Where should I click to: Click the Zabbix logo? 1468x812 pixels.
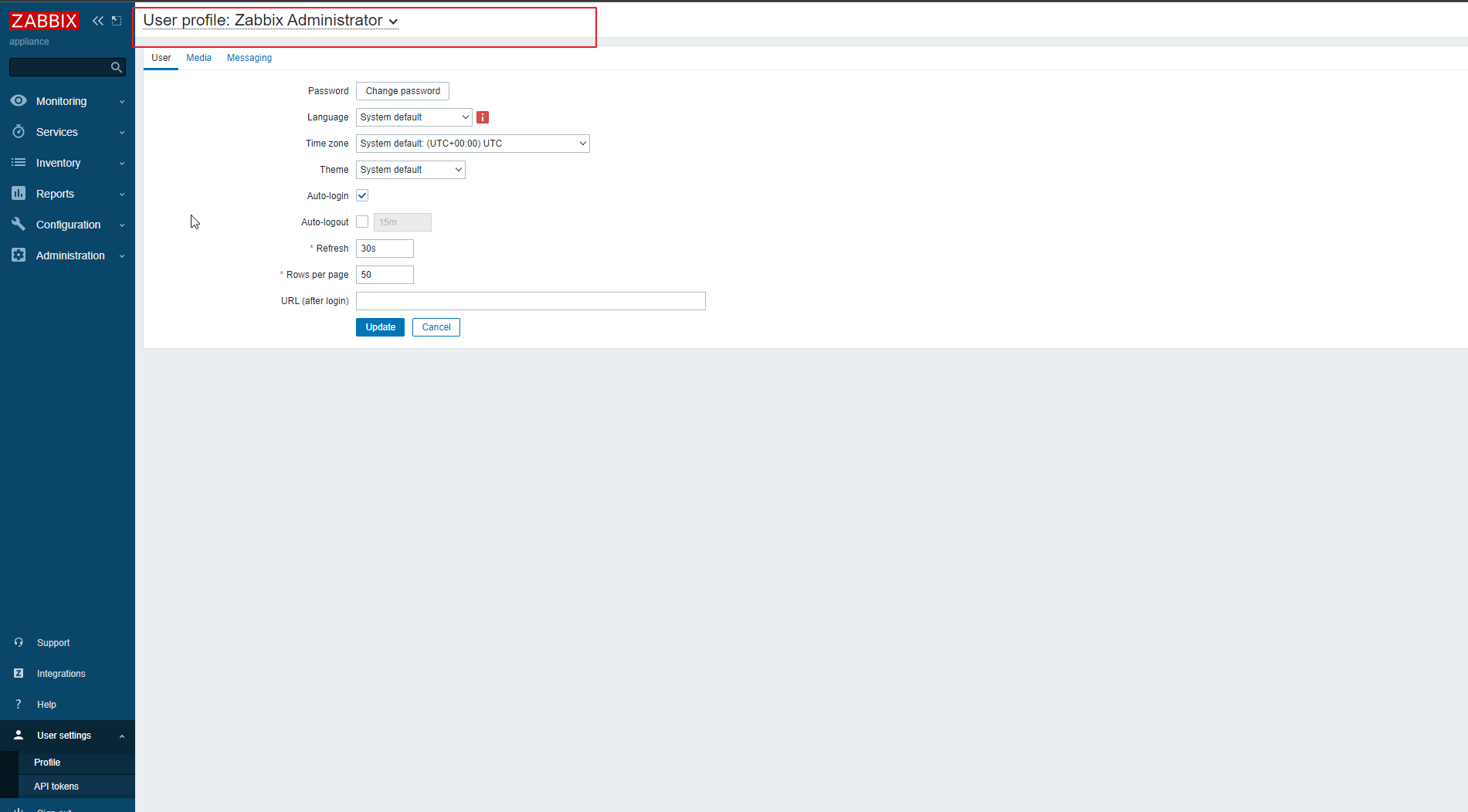(x=44, y=21)
